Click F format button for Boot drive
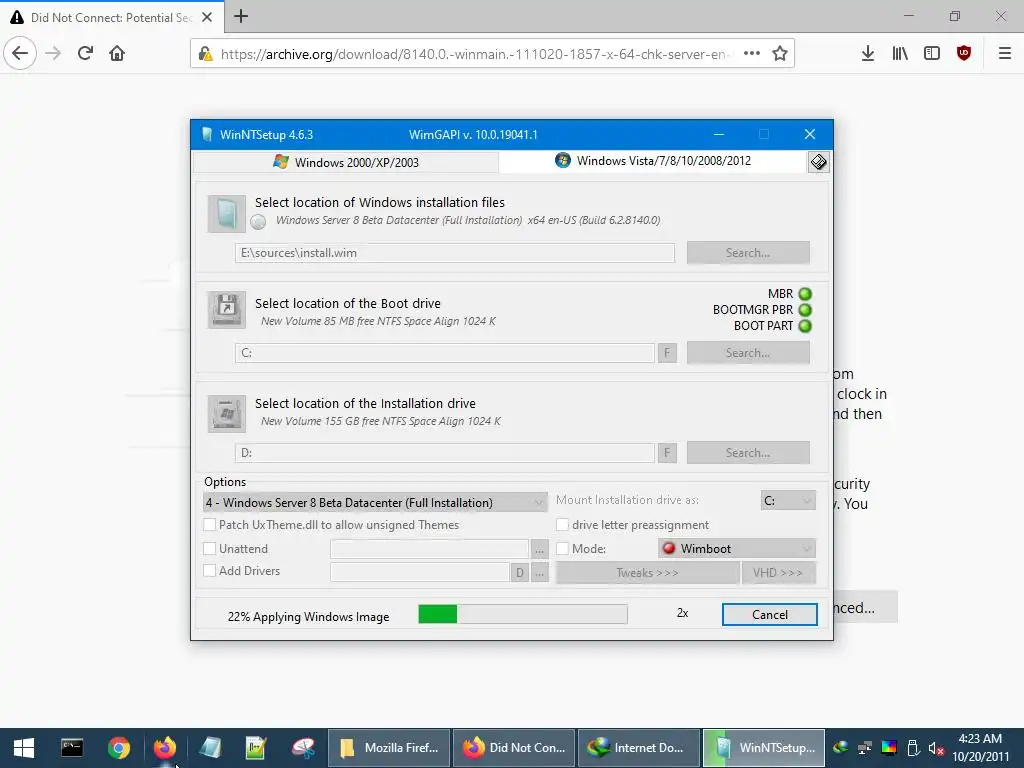Image resolution: width=1024 pixels, height=768 pixels. pyautogui.click(x=667, y=353)
